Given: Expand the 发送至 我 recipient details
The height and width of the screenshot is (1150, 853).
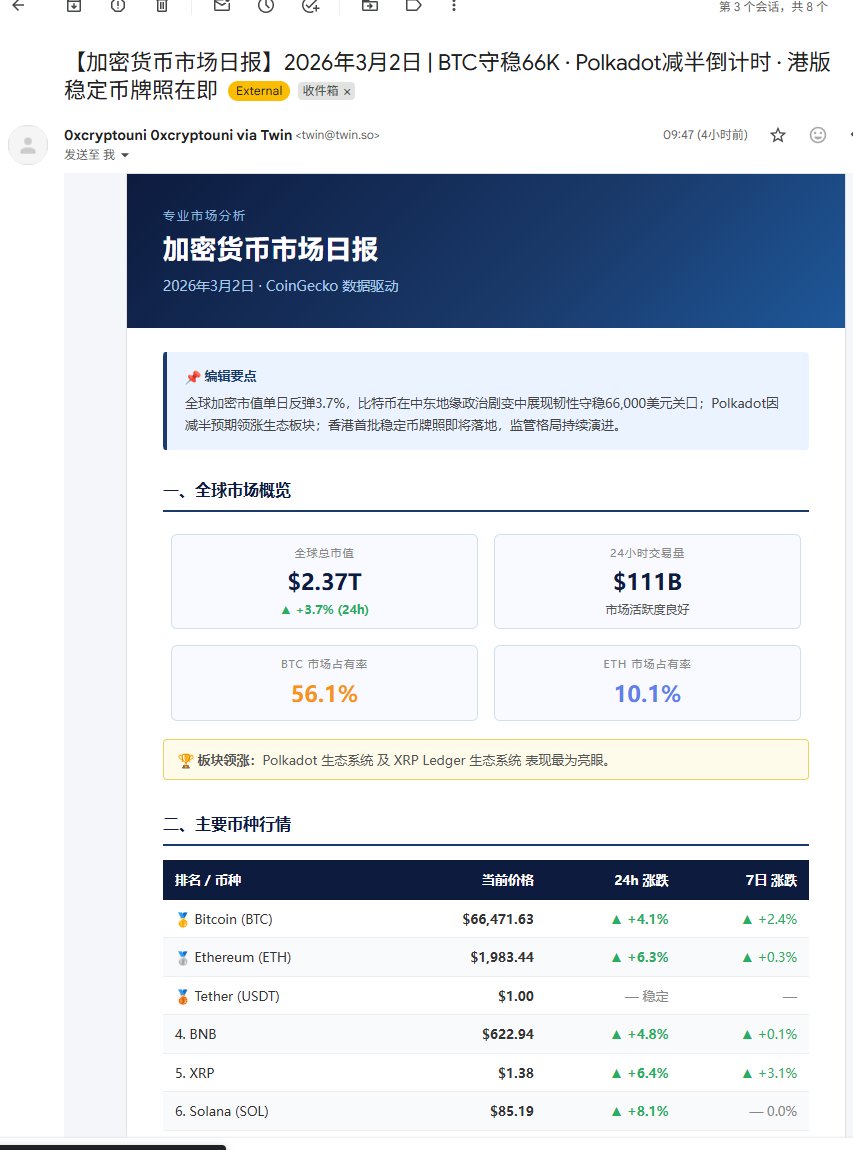Looking at the screenshot, I should point(96,155).
